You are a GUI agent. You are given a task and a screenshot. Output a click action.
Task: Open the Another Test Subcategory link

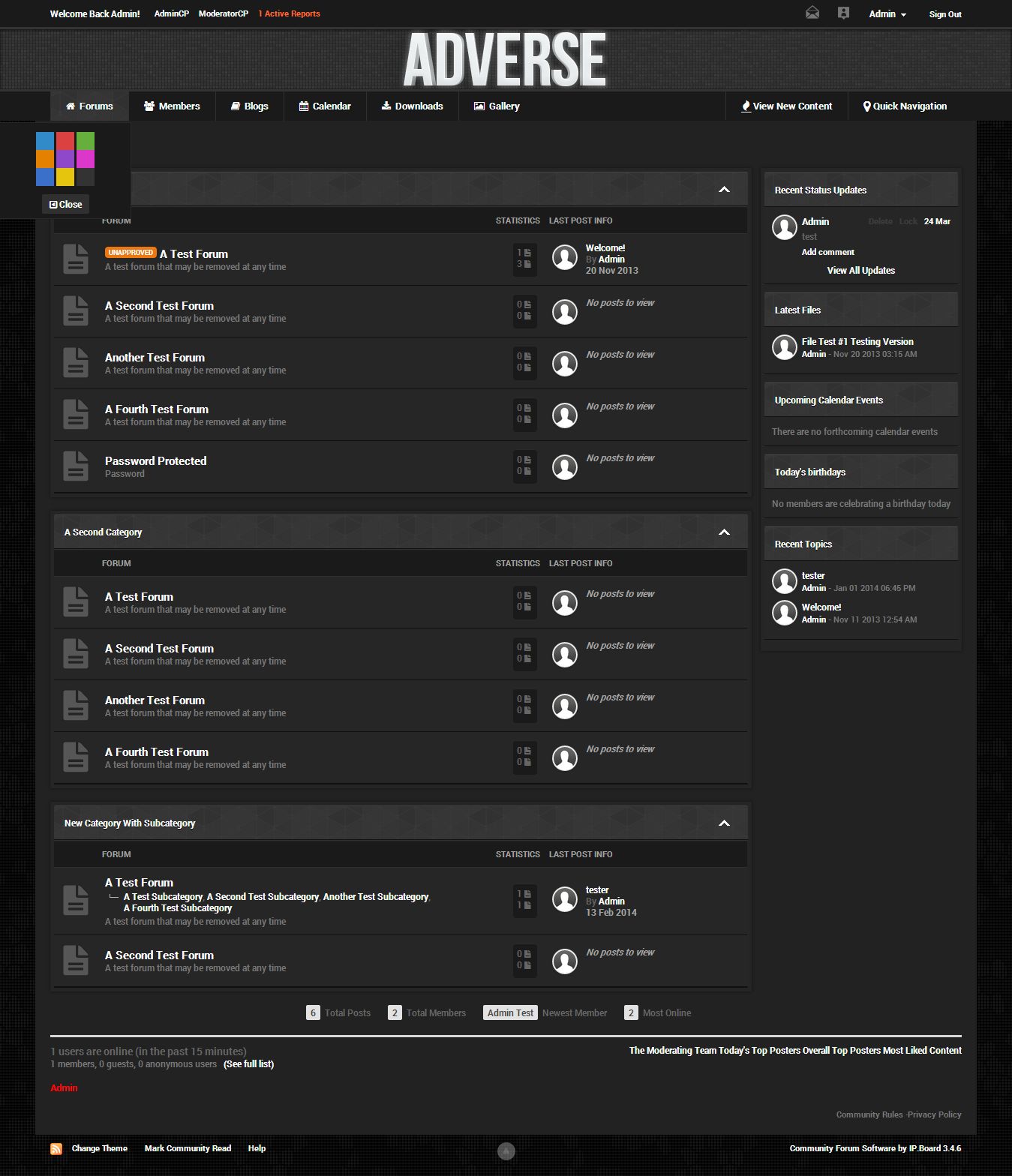tap(376, 897)
